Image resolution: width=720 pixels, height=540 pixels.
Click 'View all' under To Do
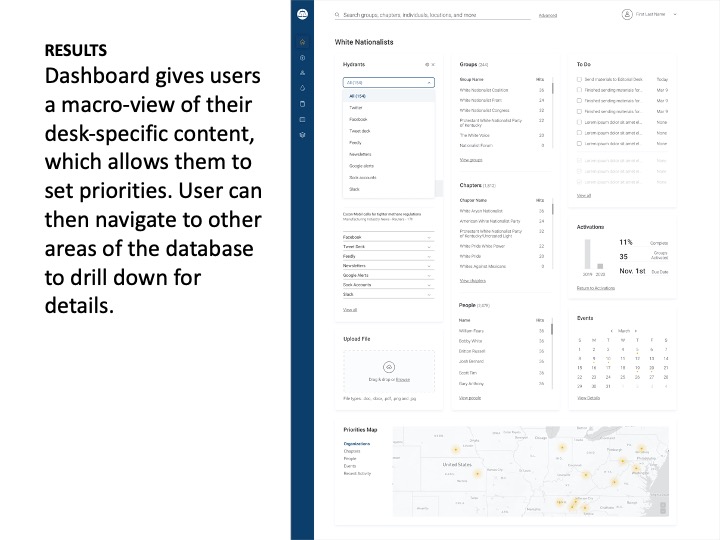pyautogui.click(x=584, y=196)
